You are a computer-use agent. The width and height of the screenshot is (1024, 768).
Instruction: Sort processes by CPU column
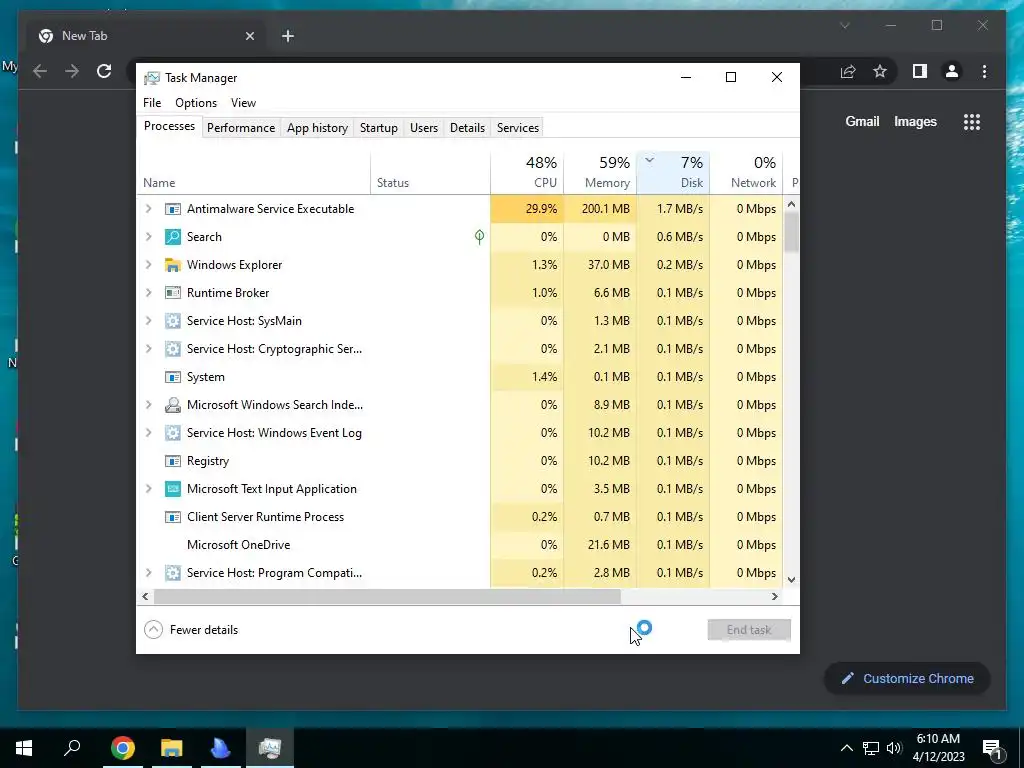coord(527,173)
